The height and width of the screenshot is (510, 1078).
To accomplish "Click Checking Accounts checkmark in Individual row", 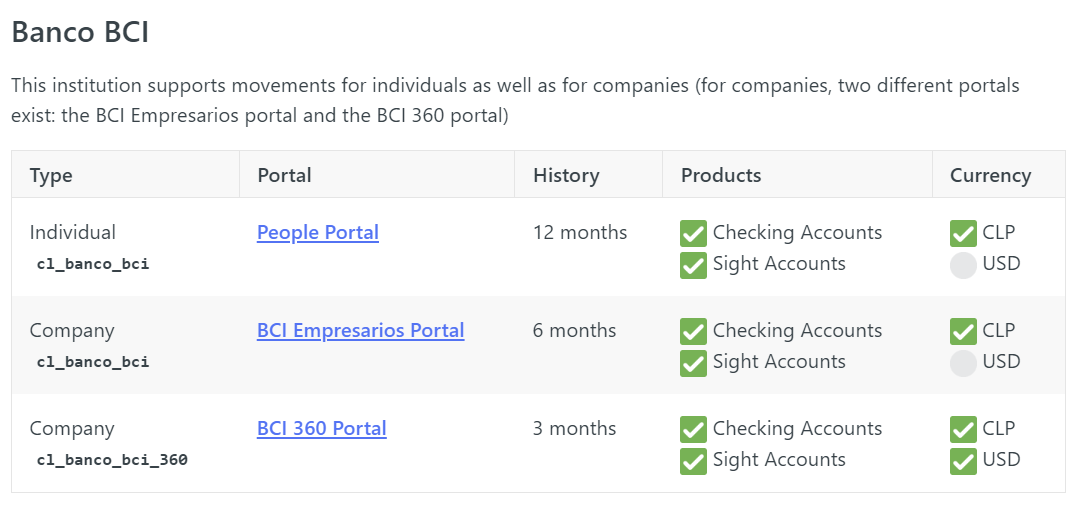I will tap(693, 234).
